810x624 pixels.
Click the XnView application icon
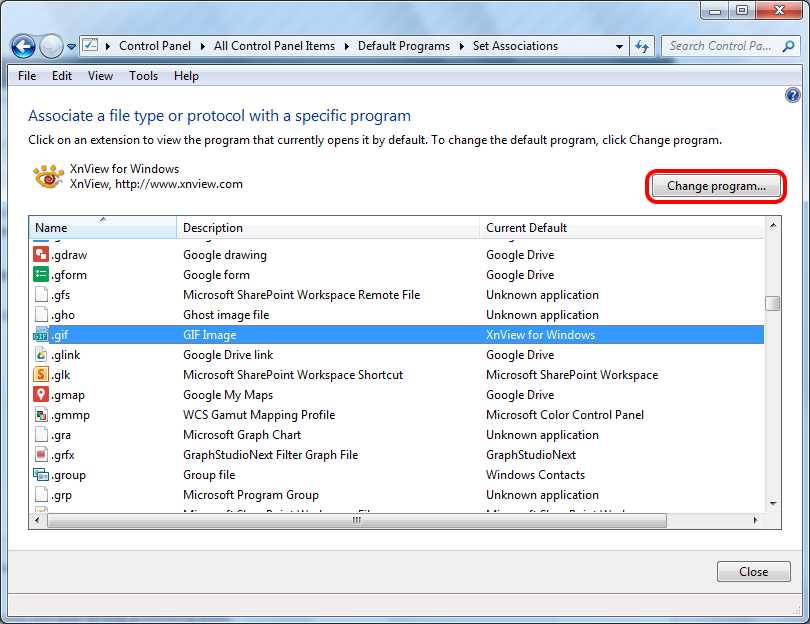49,176
